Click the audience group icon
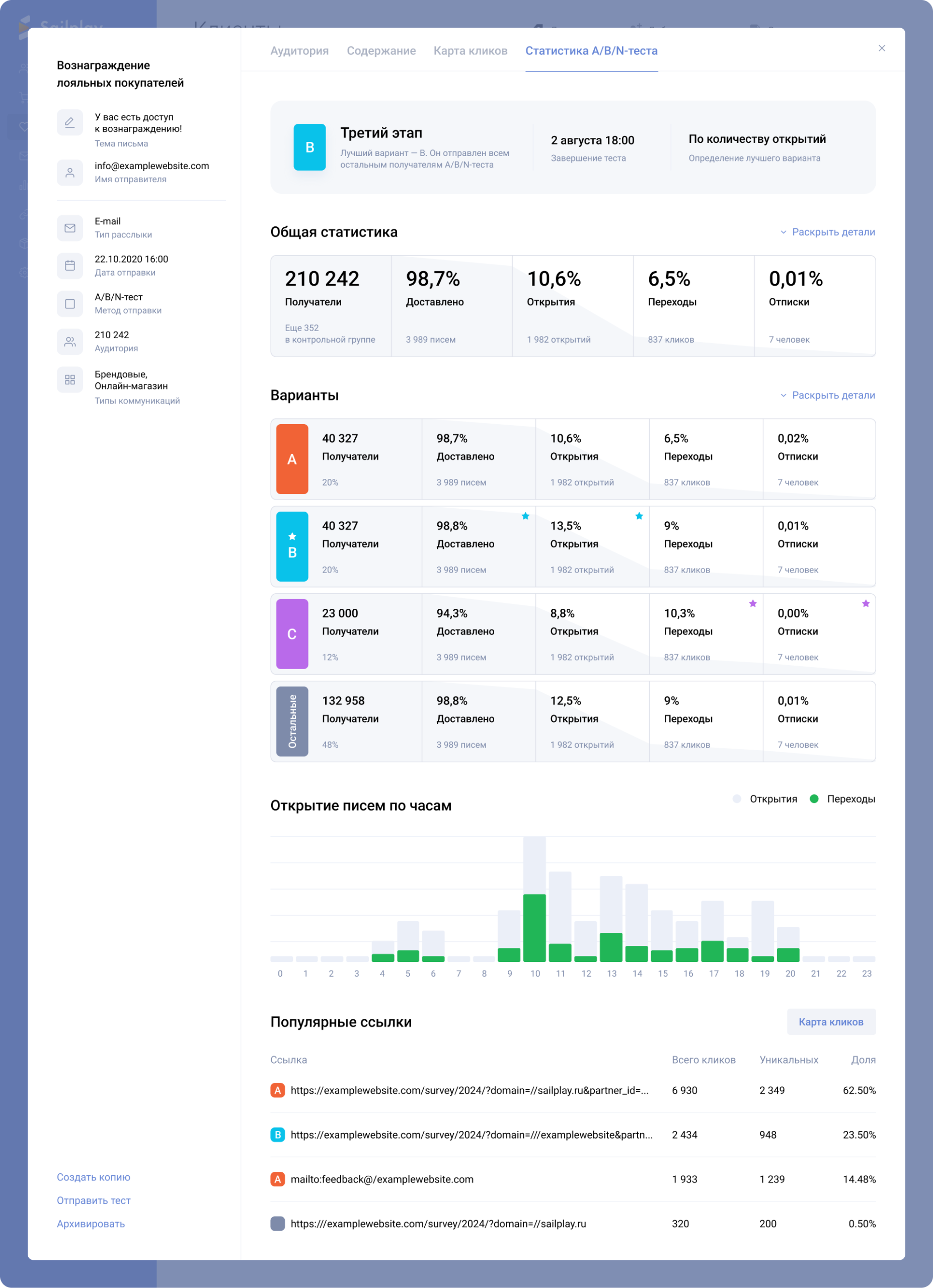This screenshot has height=1288, width=933. pos(70,342)
